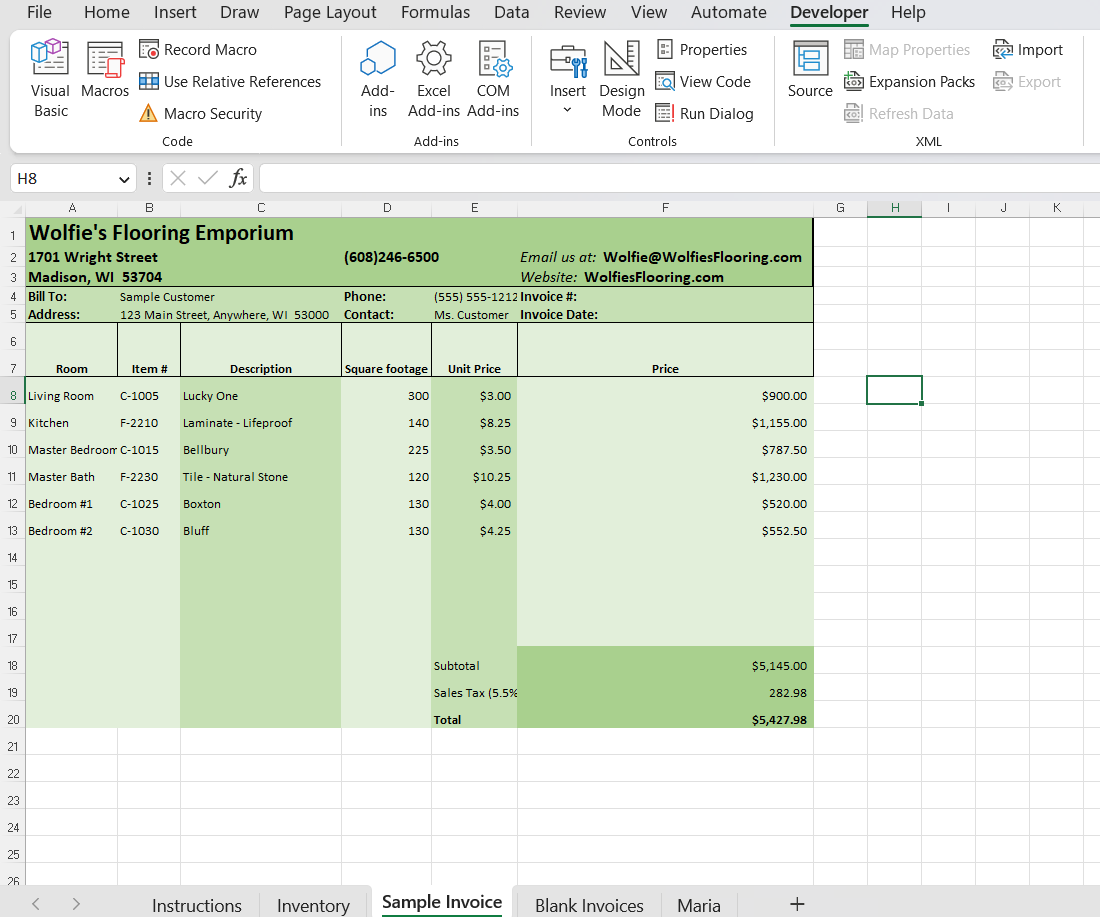Switch to the Automate tab
The height and width of the screenshot is (917, 1100).
[x=728, y=13]
